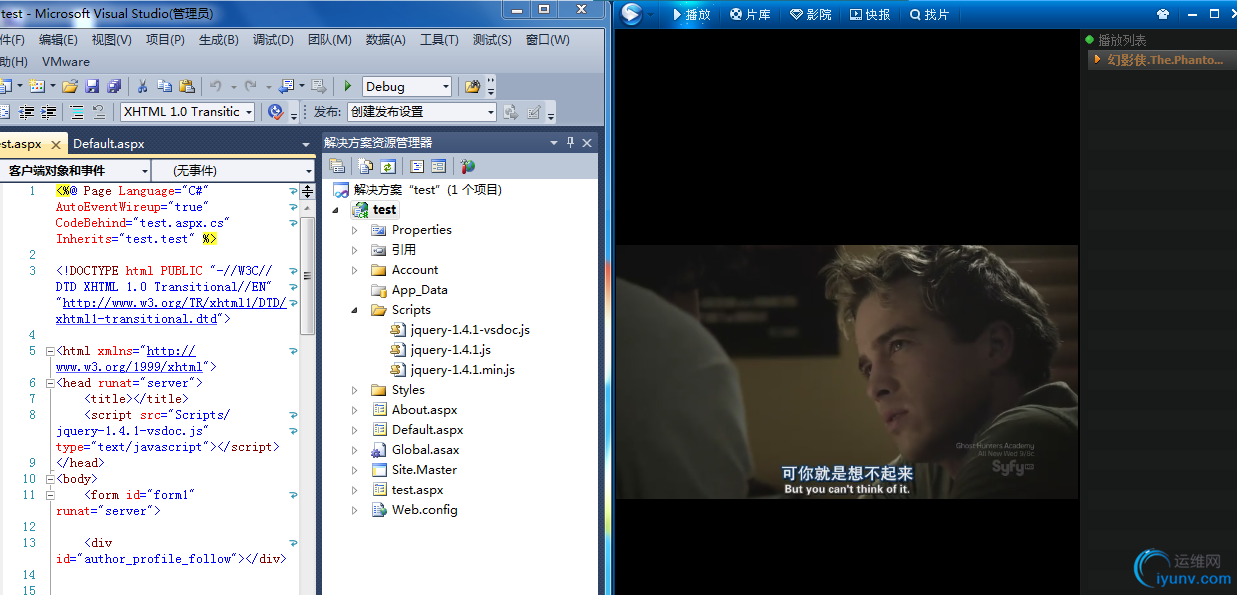The height and width of the screenshot is (595, 1237).
Task: Click the skin shirt icon in player
Action: pos(1163,14)
